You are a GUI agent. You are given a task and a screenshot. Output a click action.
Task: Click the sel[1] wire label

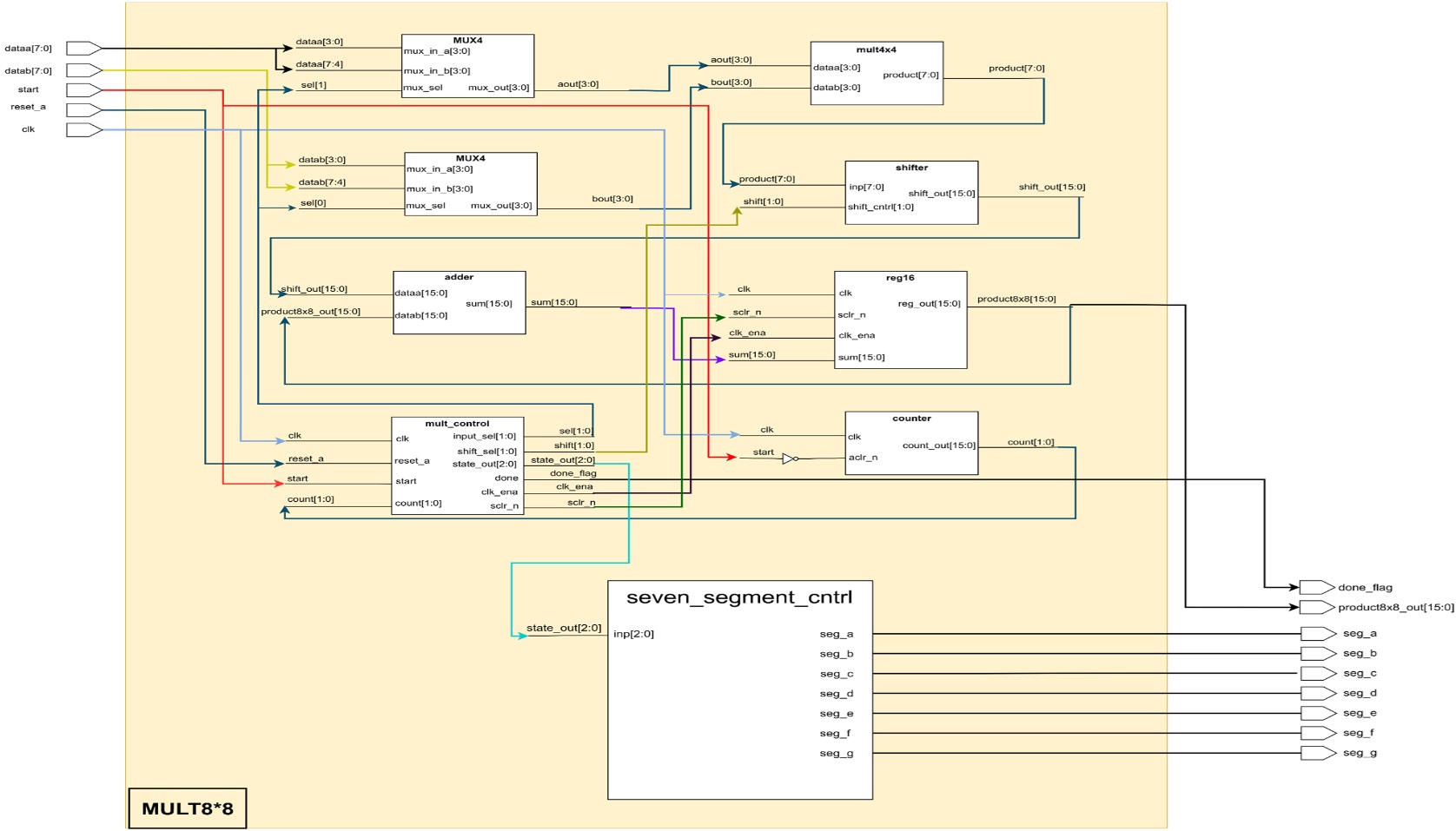tap(314, 85)
